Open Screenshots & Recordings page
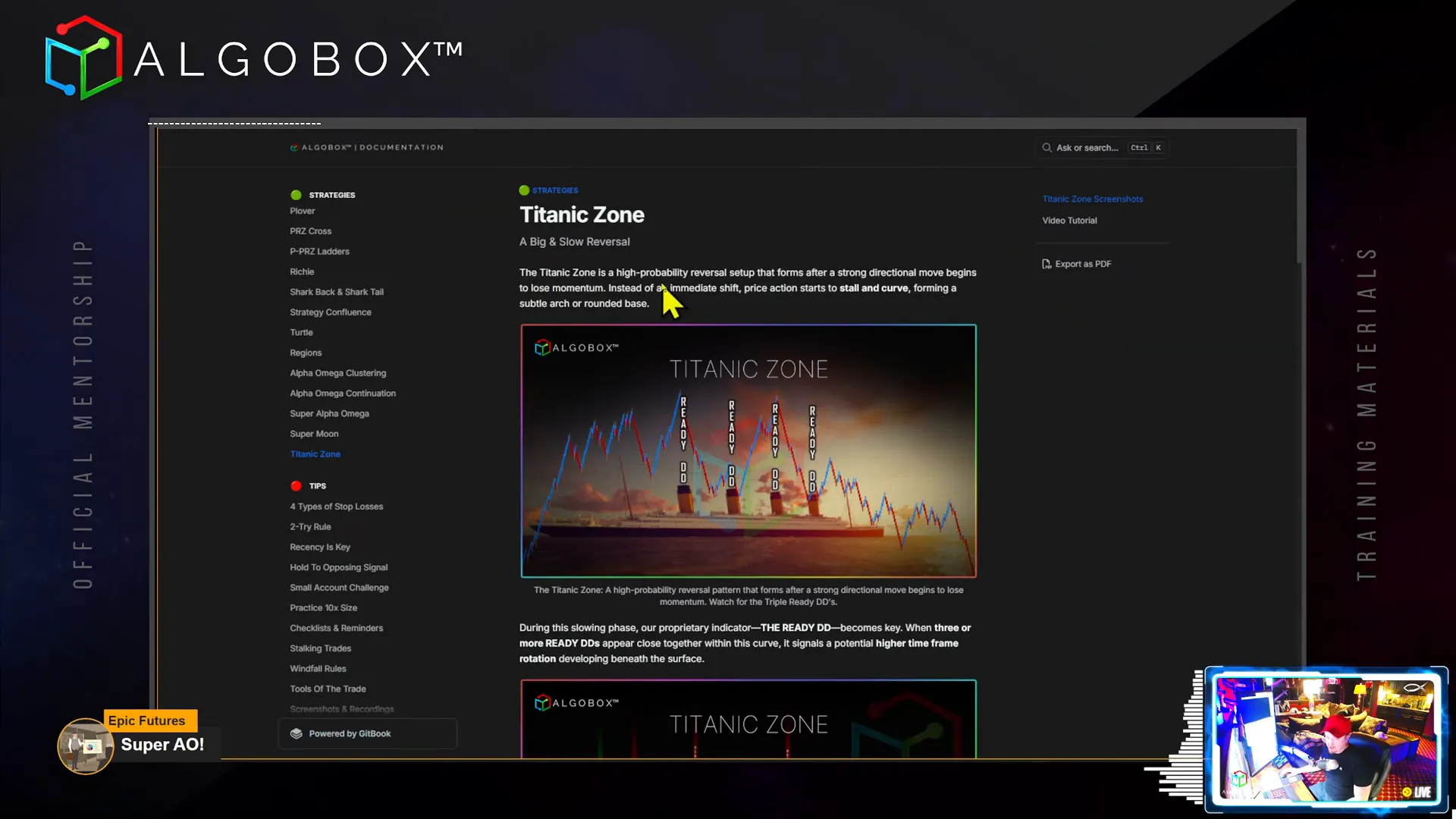1456x819 pixels. (x=341, y=710)
